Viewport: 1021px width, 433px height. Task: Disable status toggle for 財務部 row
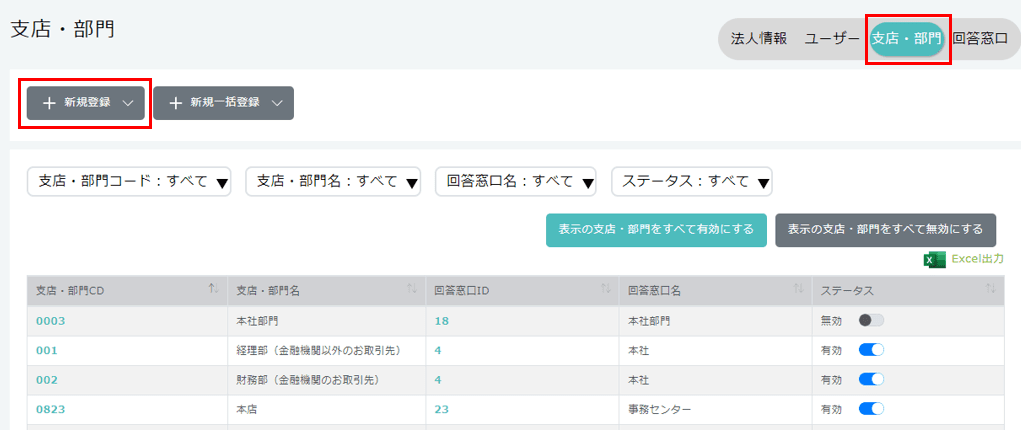click(x=871, y=380)
